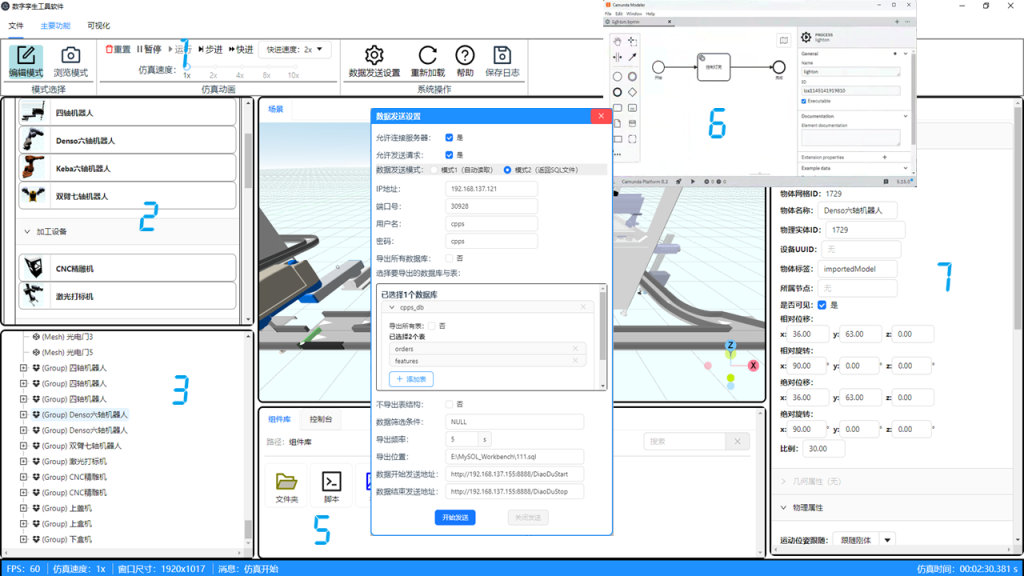Click the 重新加载 reload icon
The width and height of the screenshot is (1024, 576).
pos(427,56)
